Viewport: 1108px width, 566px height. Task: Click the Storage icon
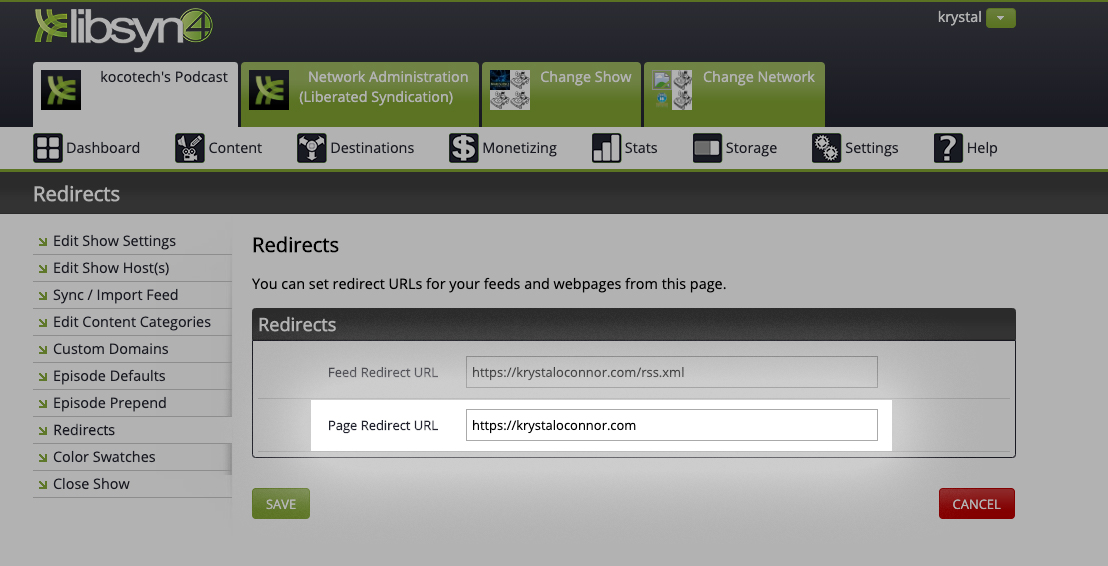(707, 148)
